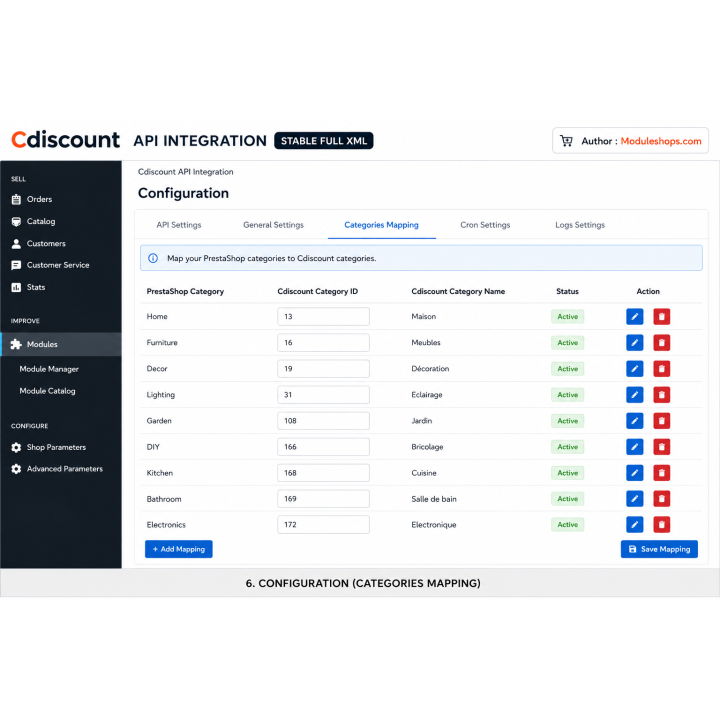
Task: Click the 'PrestaShop Category' column header
Action: click(x=185, y=291)
